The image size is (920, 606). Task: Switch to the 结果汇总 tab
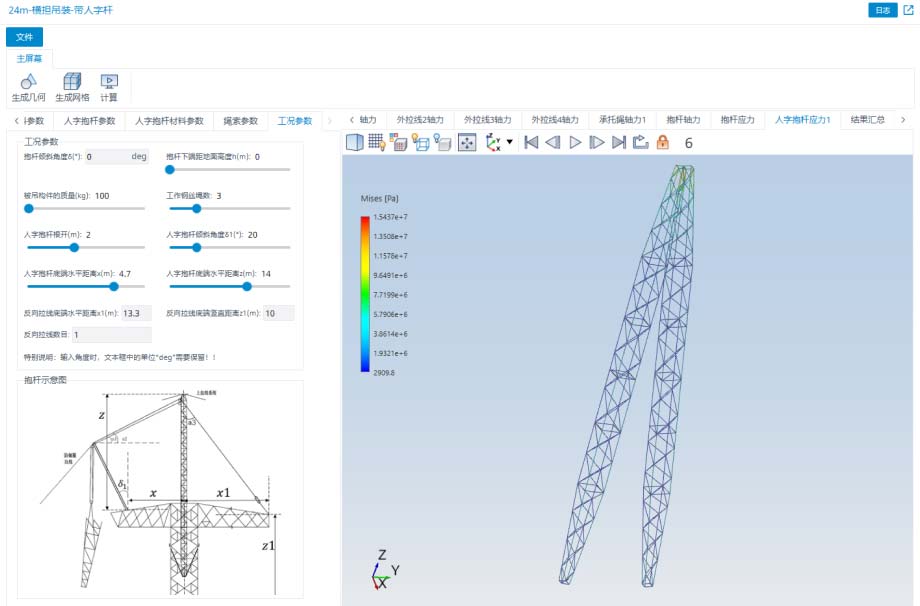pyautogui.click(x=867, y=120)
